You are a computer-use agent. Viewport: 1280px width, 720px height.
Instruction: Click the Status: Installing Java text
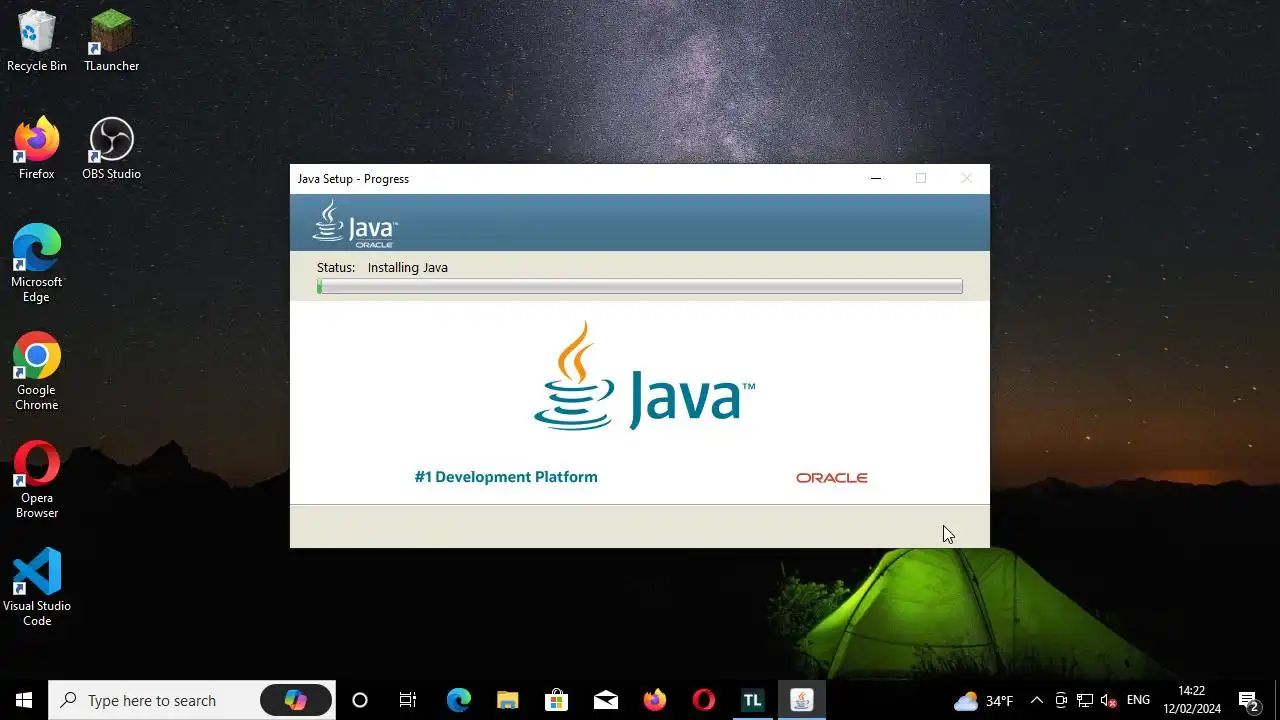coord(382,267)
